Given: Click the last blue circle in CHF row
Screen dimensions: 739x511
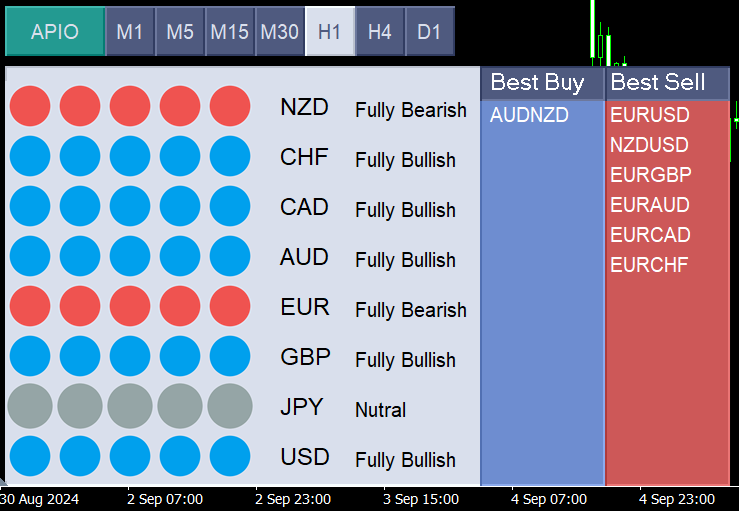Looking at the screenshot, I should (x=230, y=156).
